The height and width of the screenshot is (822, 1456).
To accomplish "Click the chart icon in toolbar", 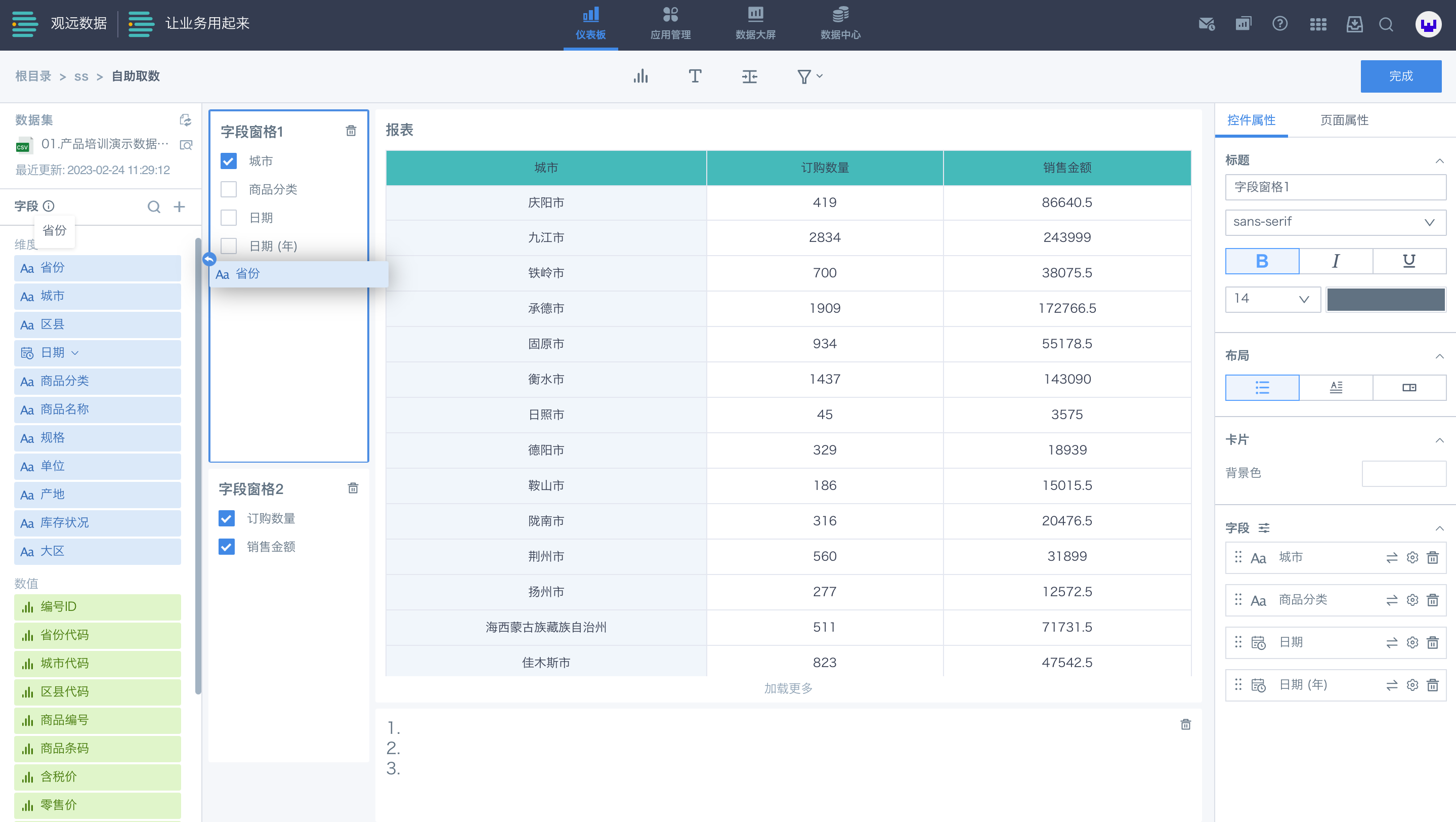I will tap(640, 76).
